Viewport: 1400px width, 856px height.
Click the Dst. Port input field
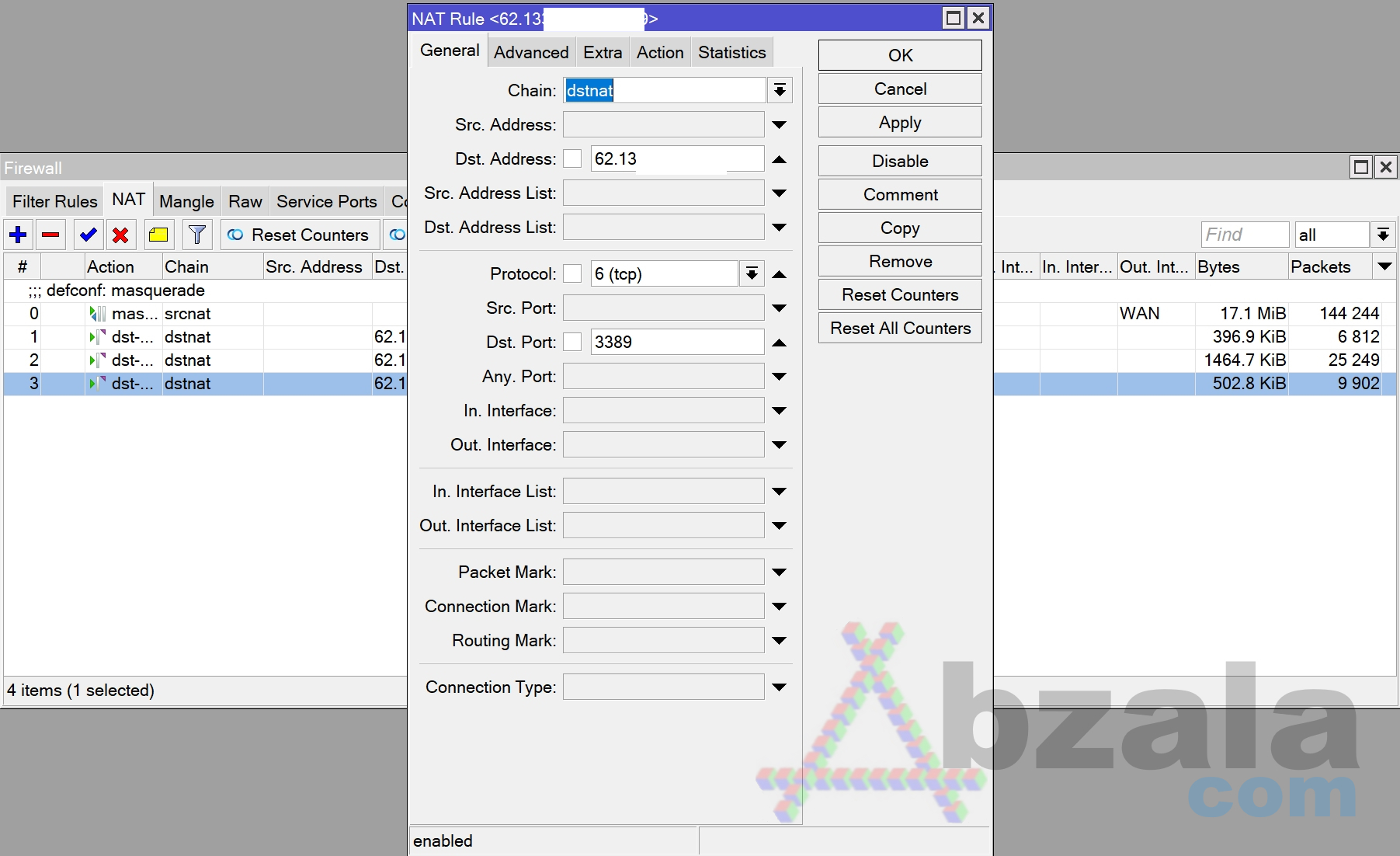pos(677,343)
